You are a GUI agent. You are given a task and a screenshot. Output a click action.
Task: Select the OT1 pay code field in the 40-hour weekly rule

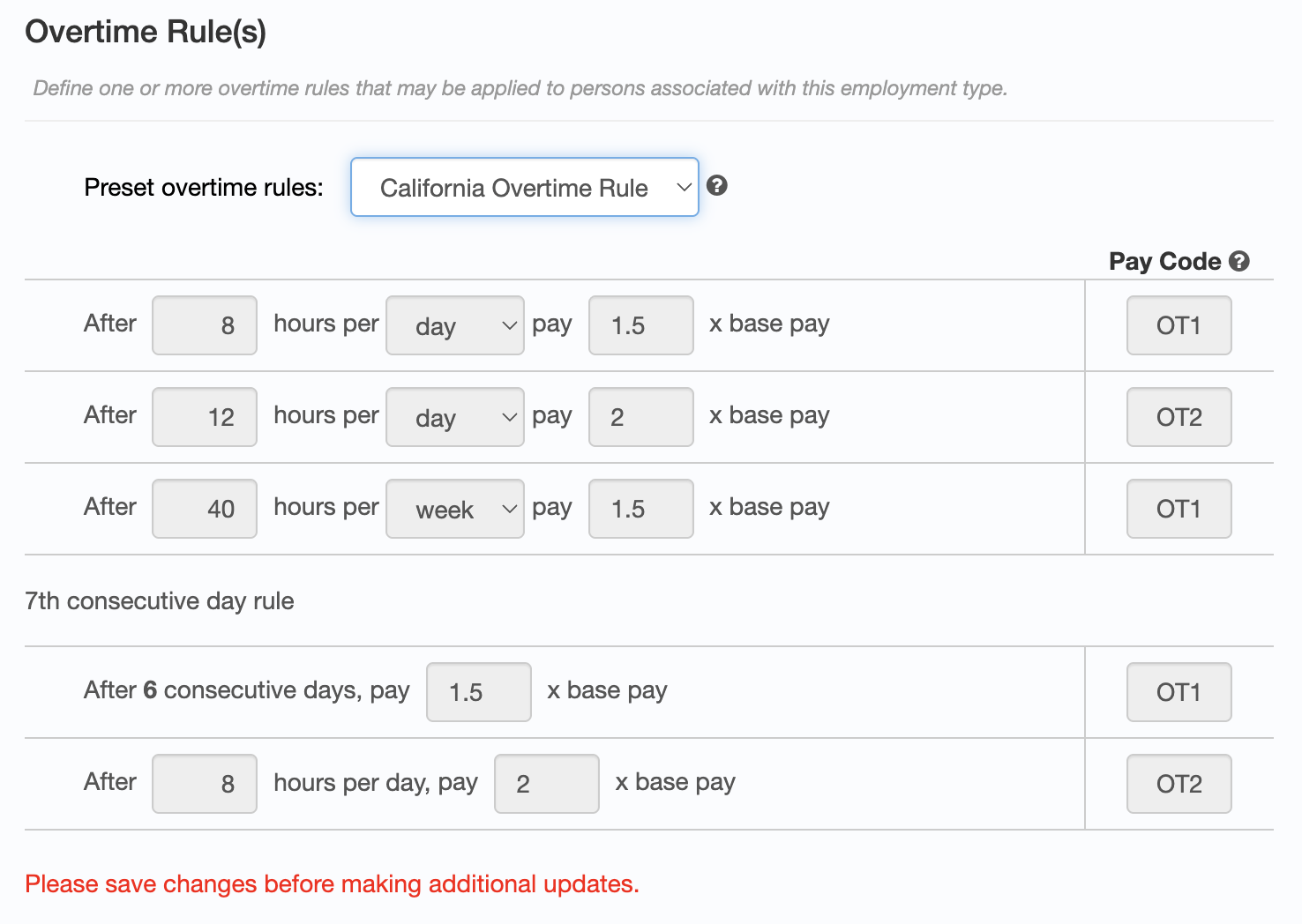click(1179, 509)
